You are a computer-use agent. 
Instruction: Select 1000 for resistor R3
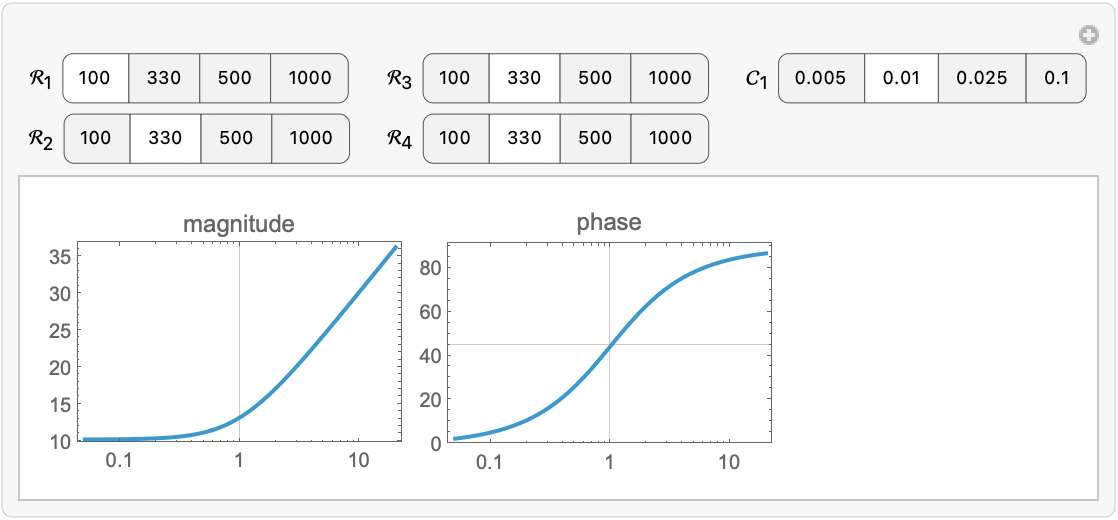tap(669, 78)
